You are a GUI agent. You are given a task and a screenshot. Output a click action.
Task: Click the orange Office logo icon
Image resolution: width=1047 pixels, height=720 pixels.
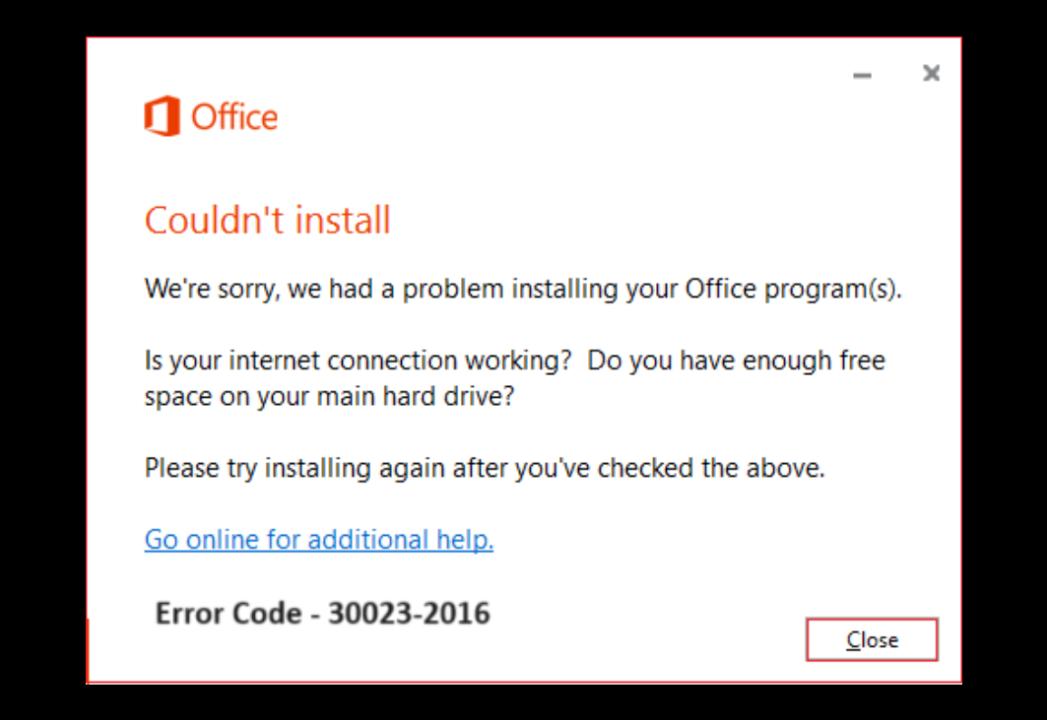click(161, 116)
